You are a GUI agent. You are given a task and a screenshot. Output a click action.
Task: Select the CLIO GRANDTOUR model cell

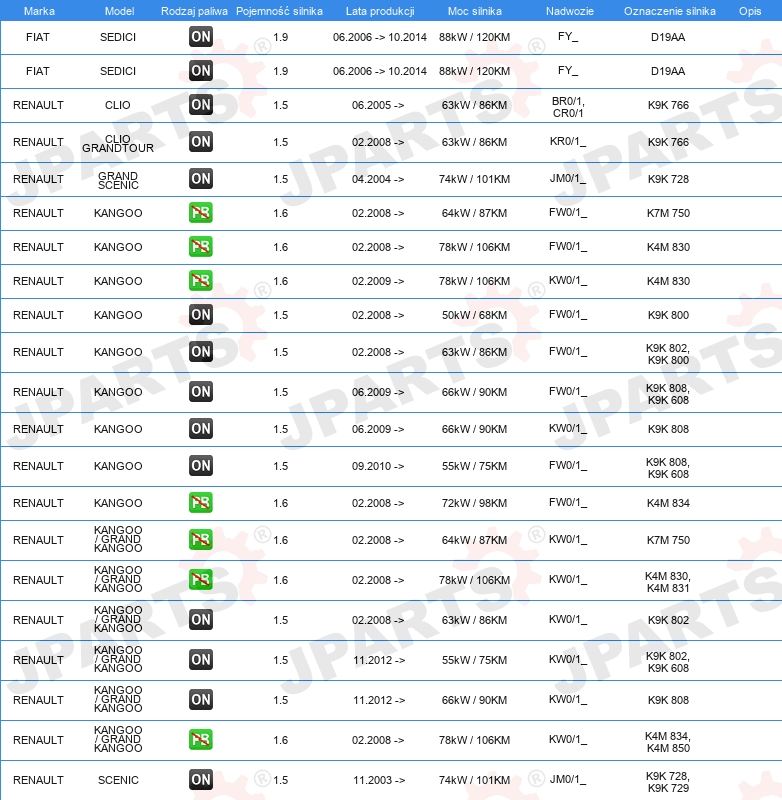click(x=118, y=143)
